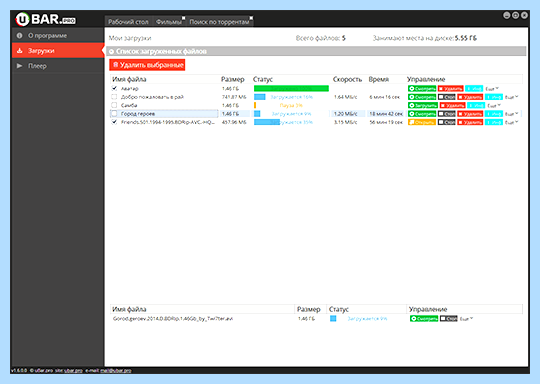Collapse the Список загруженных файлов section
The height and width of the screenshot is (384, 540).
tap(112, 51)
